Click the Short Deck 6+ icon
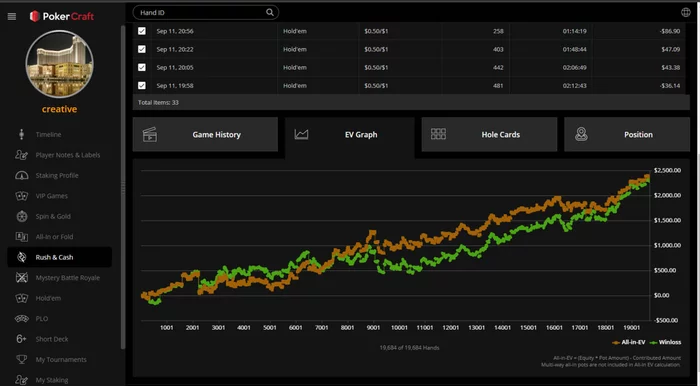 coord(21,339)
